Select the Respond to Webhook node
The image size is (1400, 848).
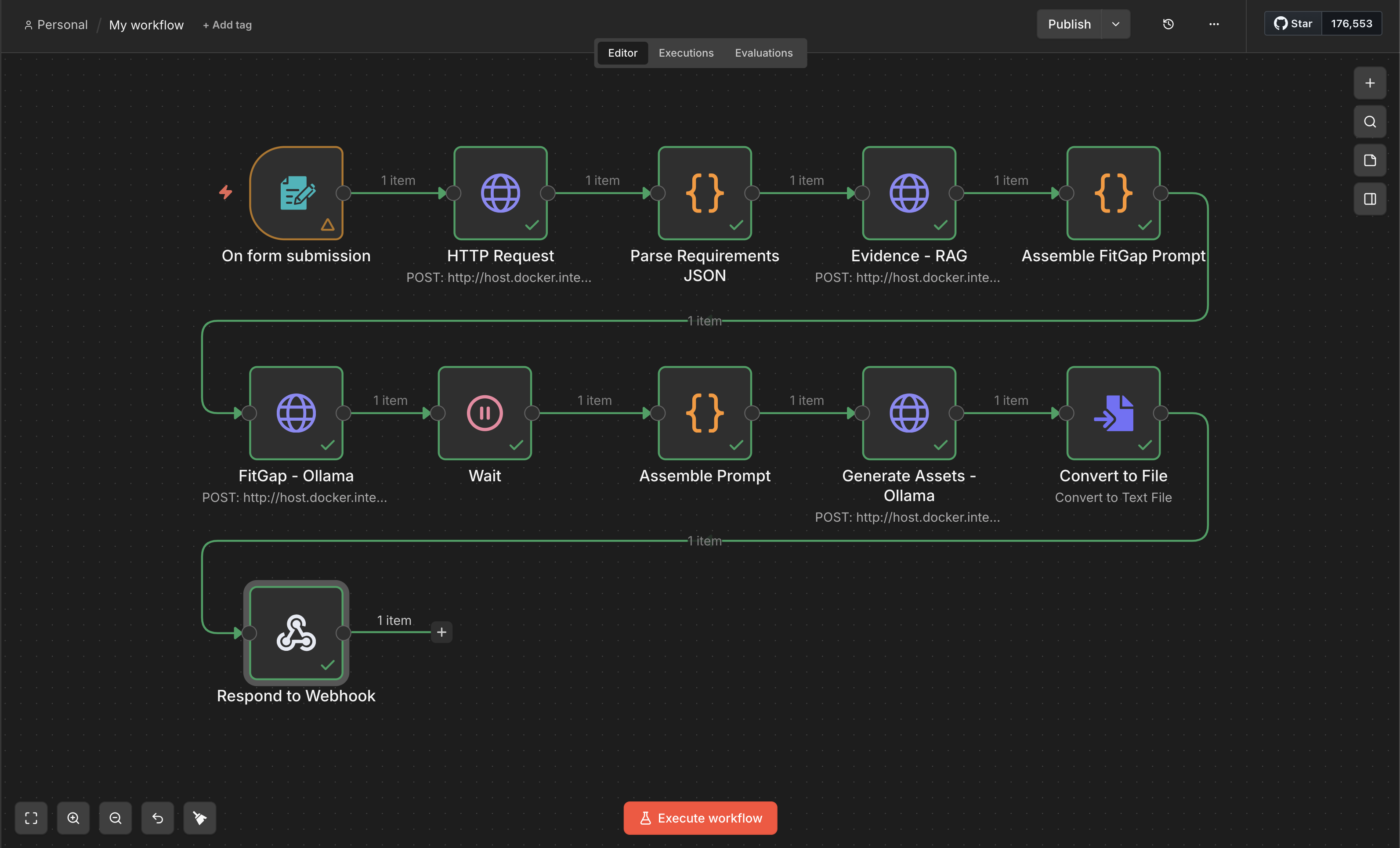click(296, 633)
